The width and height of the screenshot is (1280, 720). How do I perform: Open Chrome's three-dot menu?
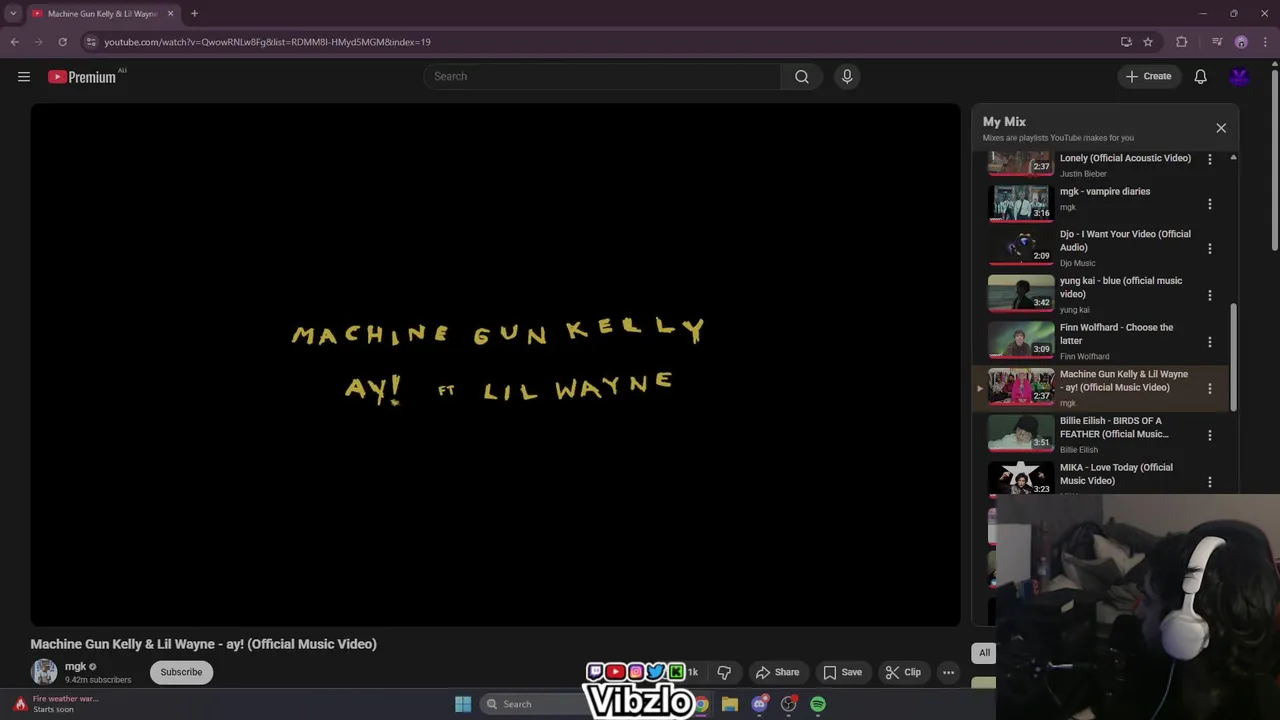tap(1266, 42)
